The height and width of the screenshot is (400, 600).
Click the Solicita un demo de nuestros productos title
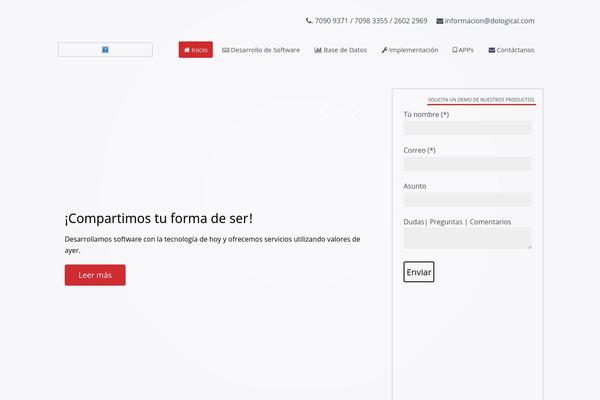(x=481, y=100)
